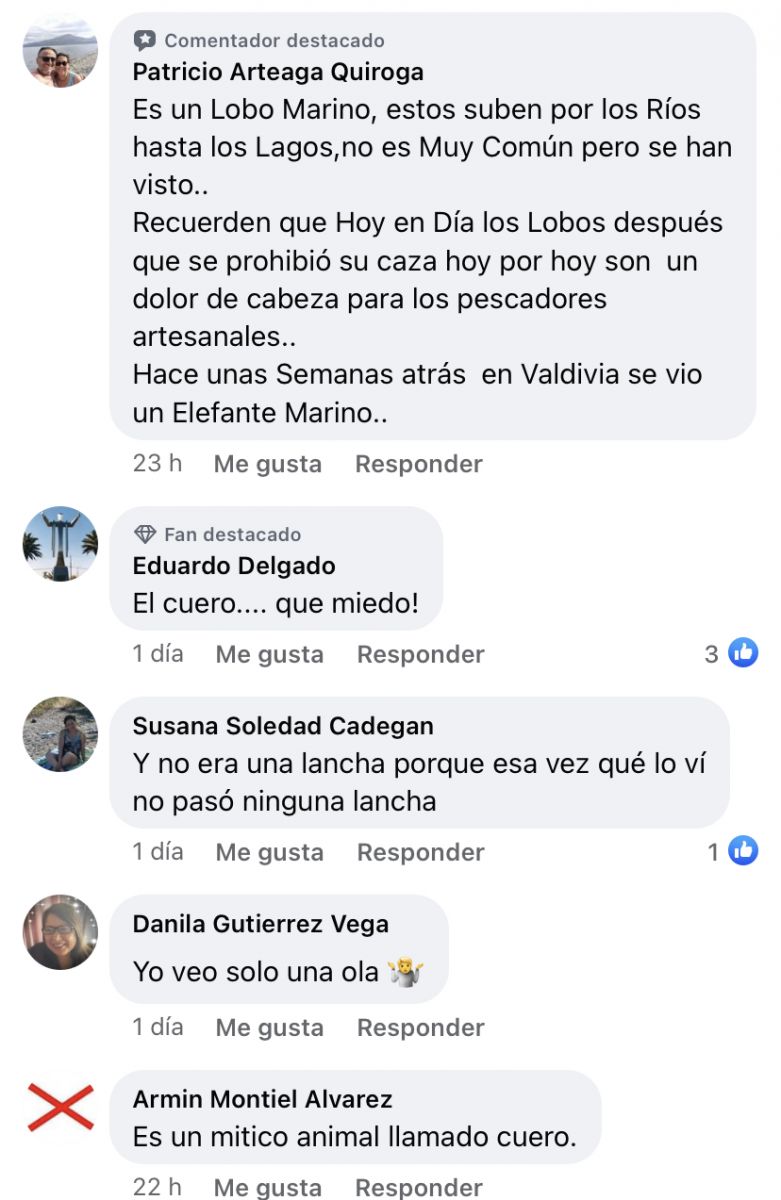This screenshot has width=781, height=1200.
Task: Open Danila Gutierrez Vega's profile name
Action: coord(261,924)
